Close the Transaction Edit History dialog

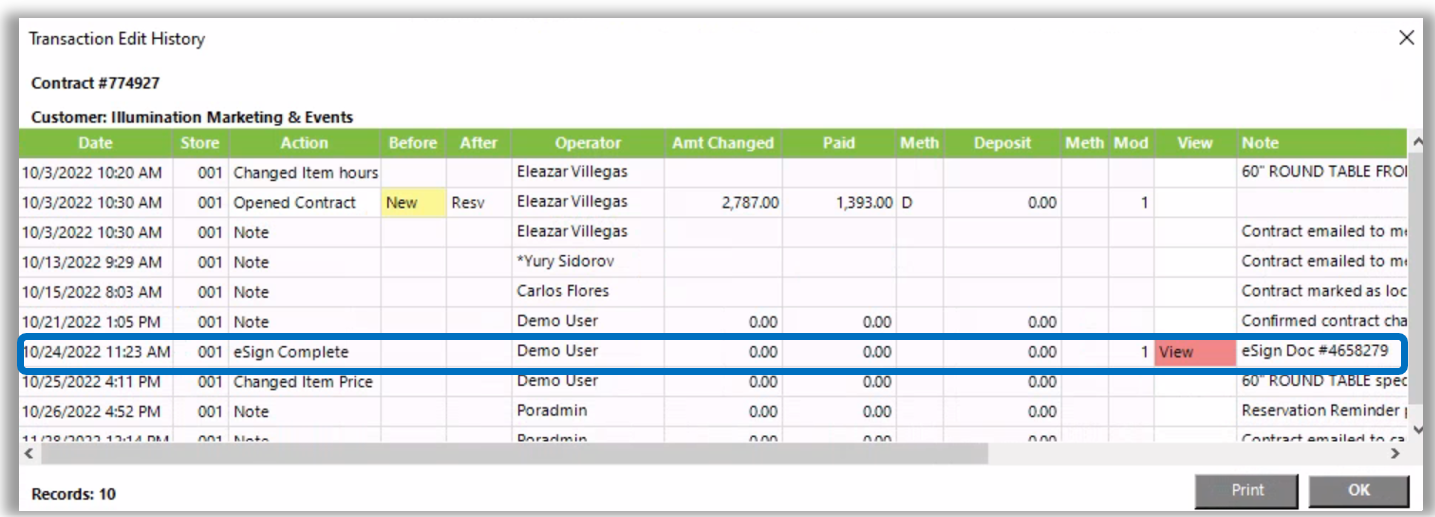point(1406,38)
